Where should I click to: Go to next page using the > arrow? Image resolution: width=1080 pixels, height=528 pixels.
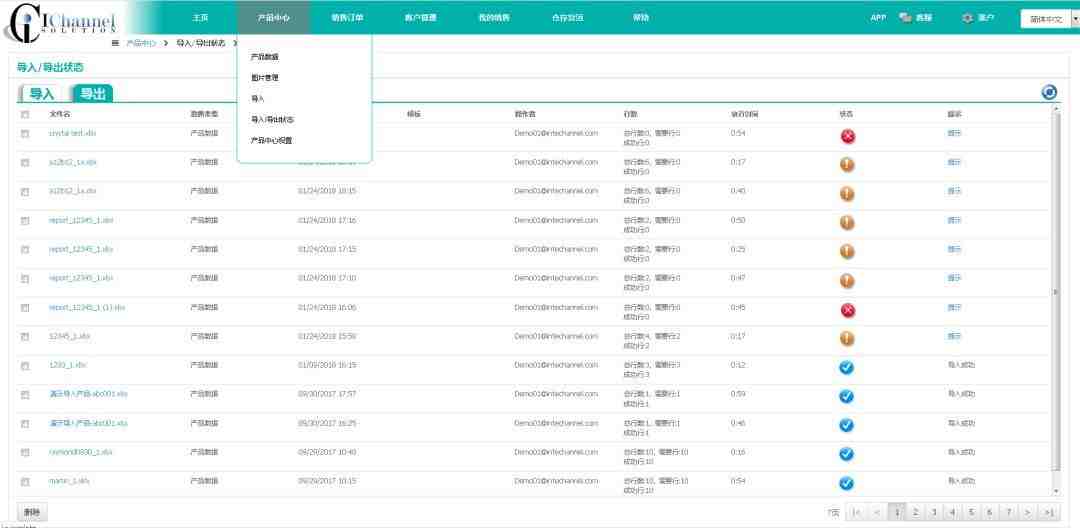pos(1027,512)
